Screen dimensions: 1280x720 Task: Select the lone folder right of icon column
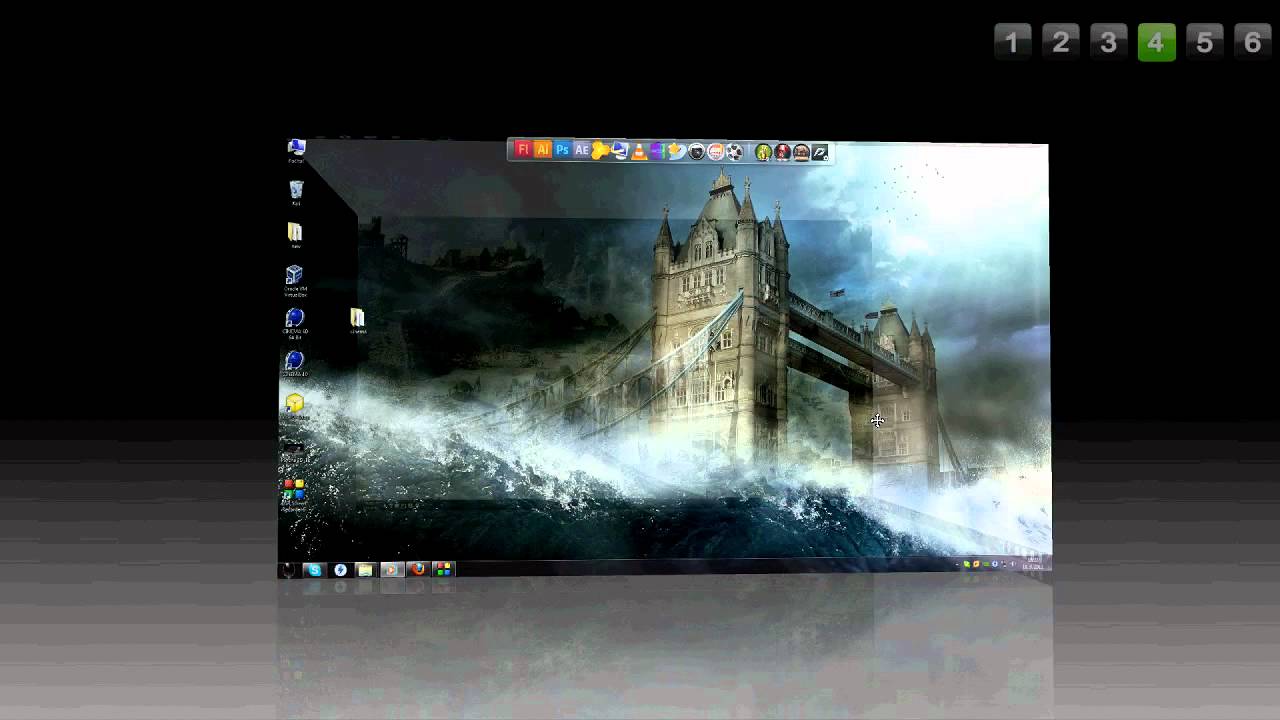click(x=358, y=321)
